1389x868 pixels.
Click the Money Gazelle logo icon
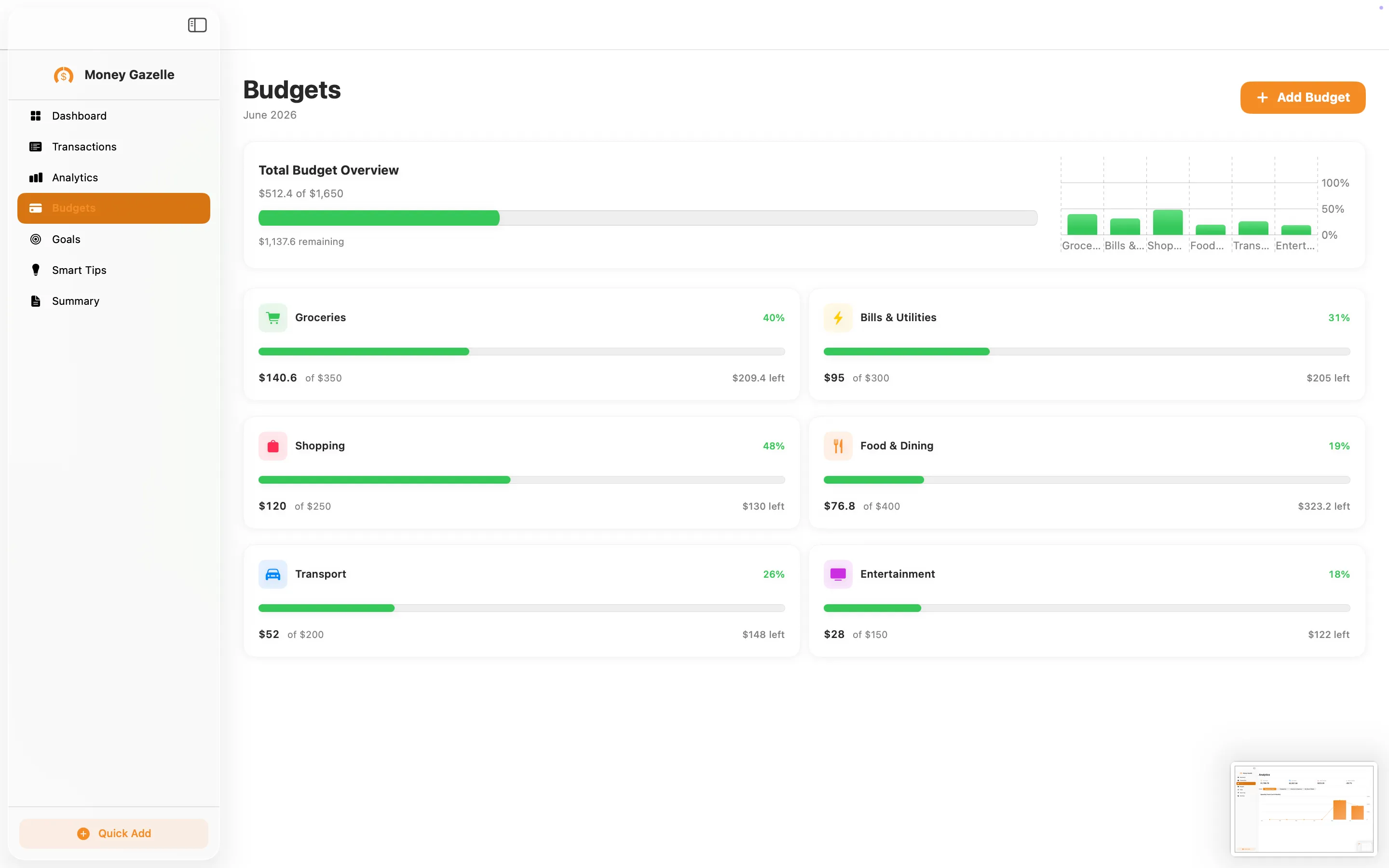tap(64, 75)
